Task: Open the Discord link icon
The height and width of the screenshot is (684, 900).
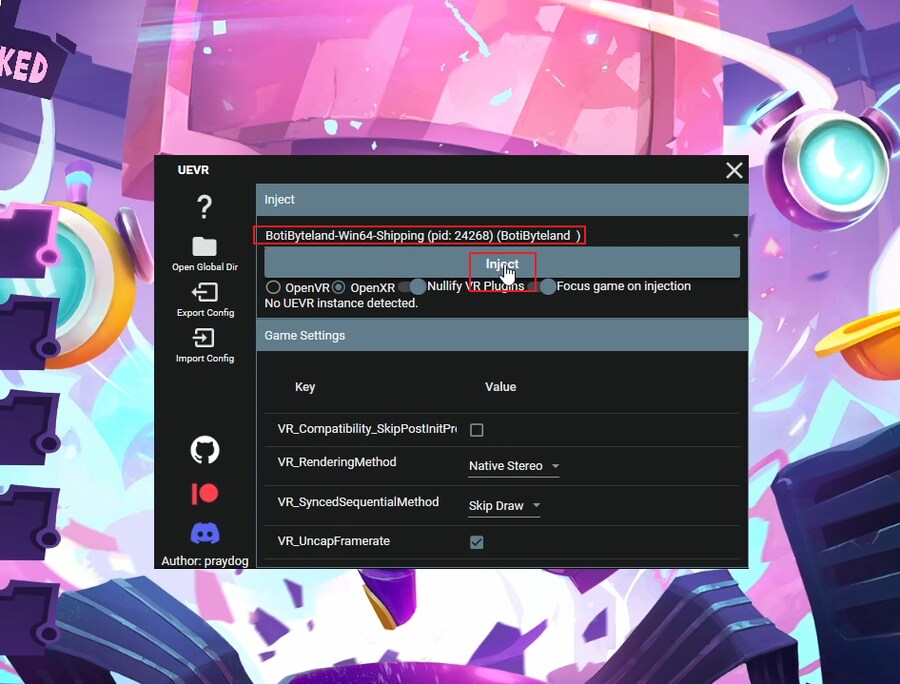Action: 204,533
